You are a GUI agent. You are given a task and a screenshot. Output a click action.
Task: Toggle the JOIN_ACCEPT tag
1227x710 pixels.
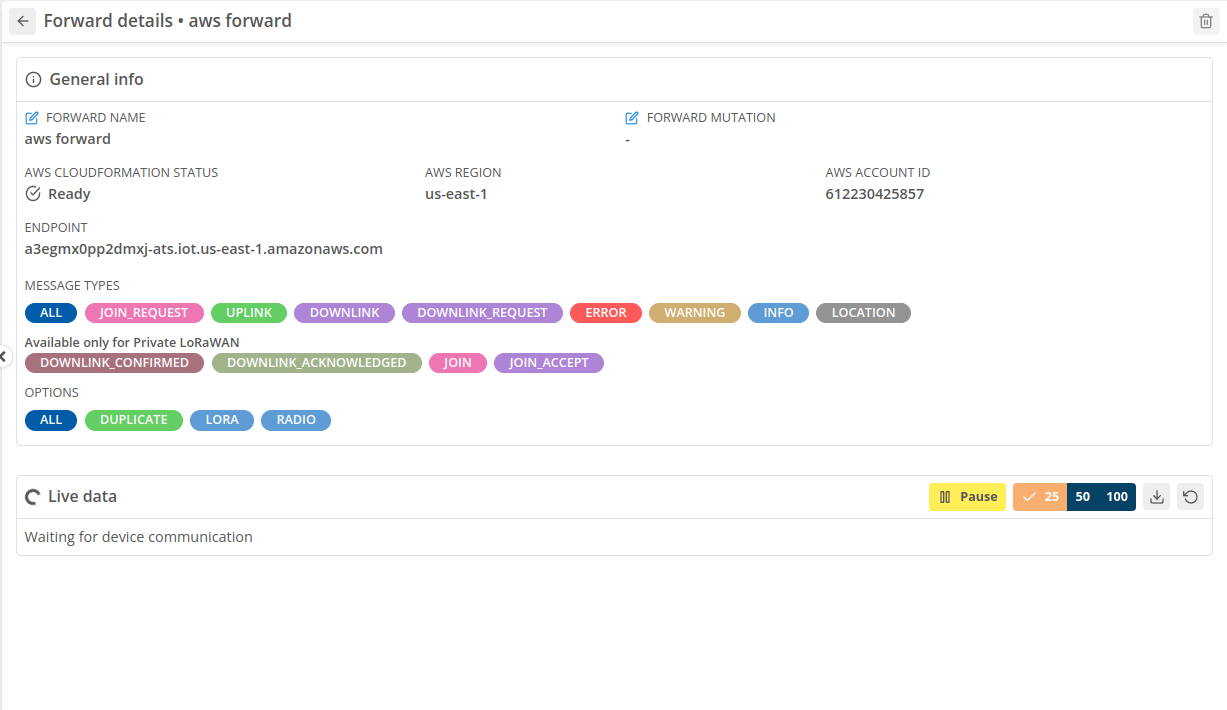pyautogui.click(x=549, y=363)
